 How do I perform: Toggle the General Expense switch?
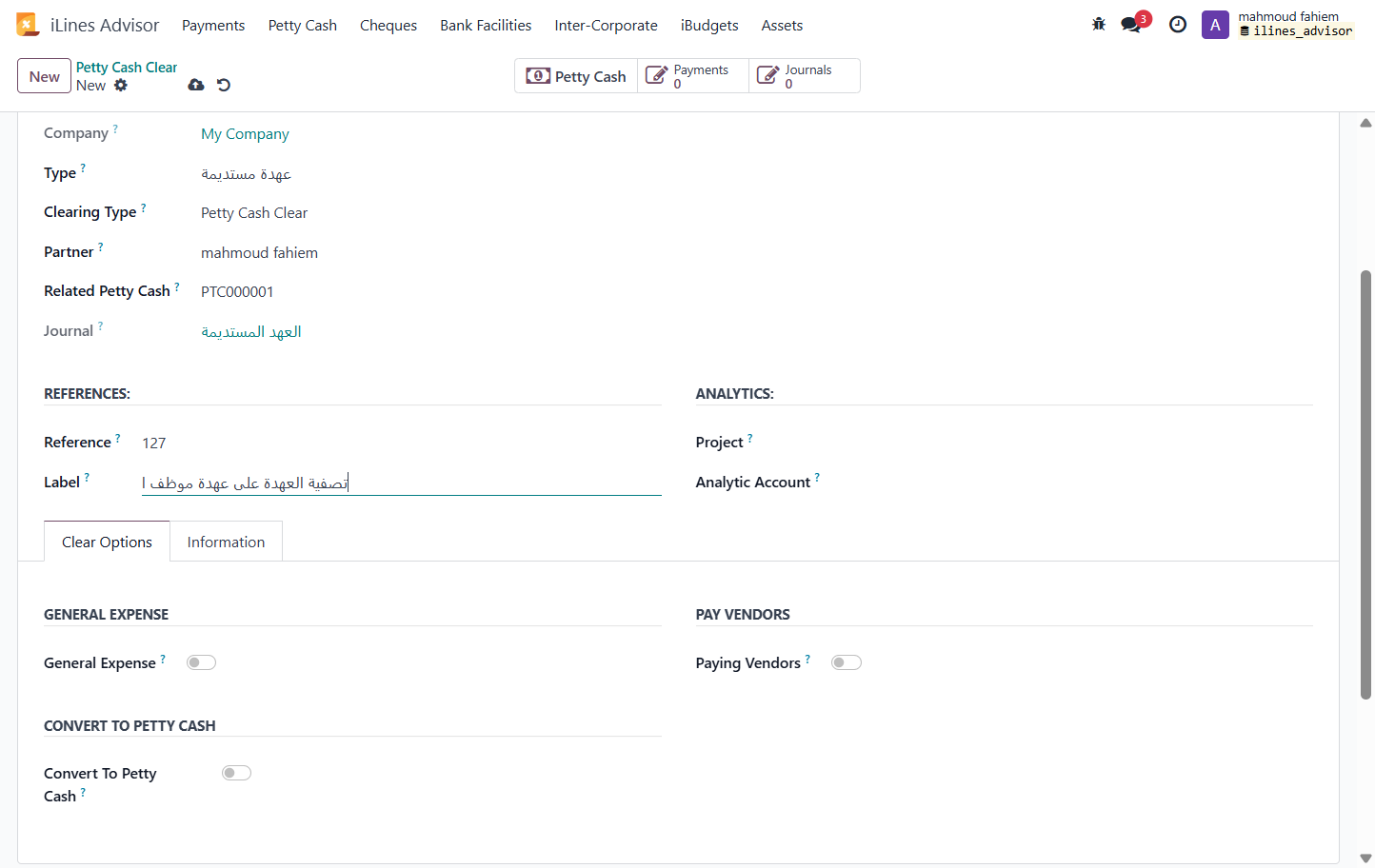(201, 662)
